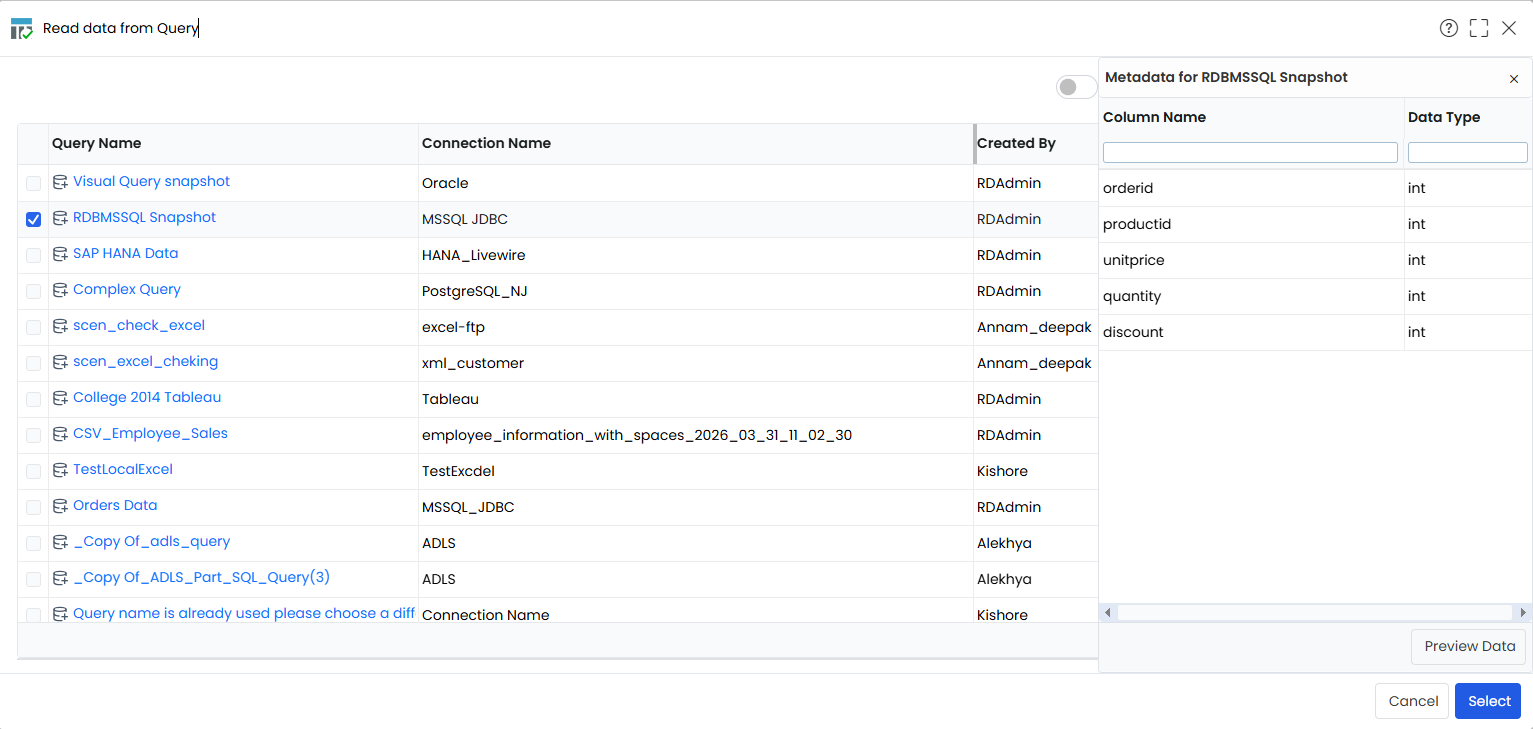
Task: Flip the toggle switch above the query table
Action: 1077,87
